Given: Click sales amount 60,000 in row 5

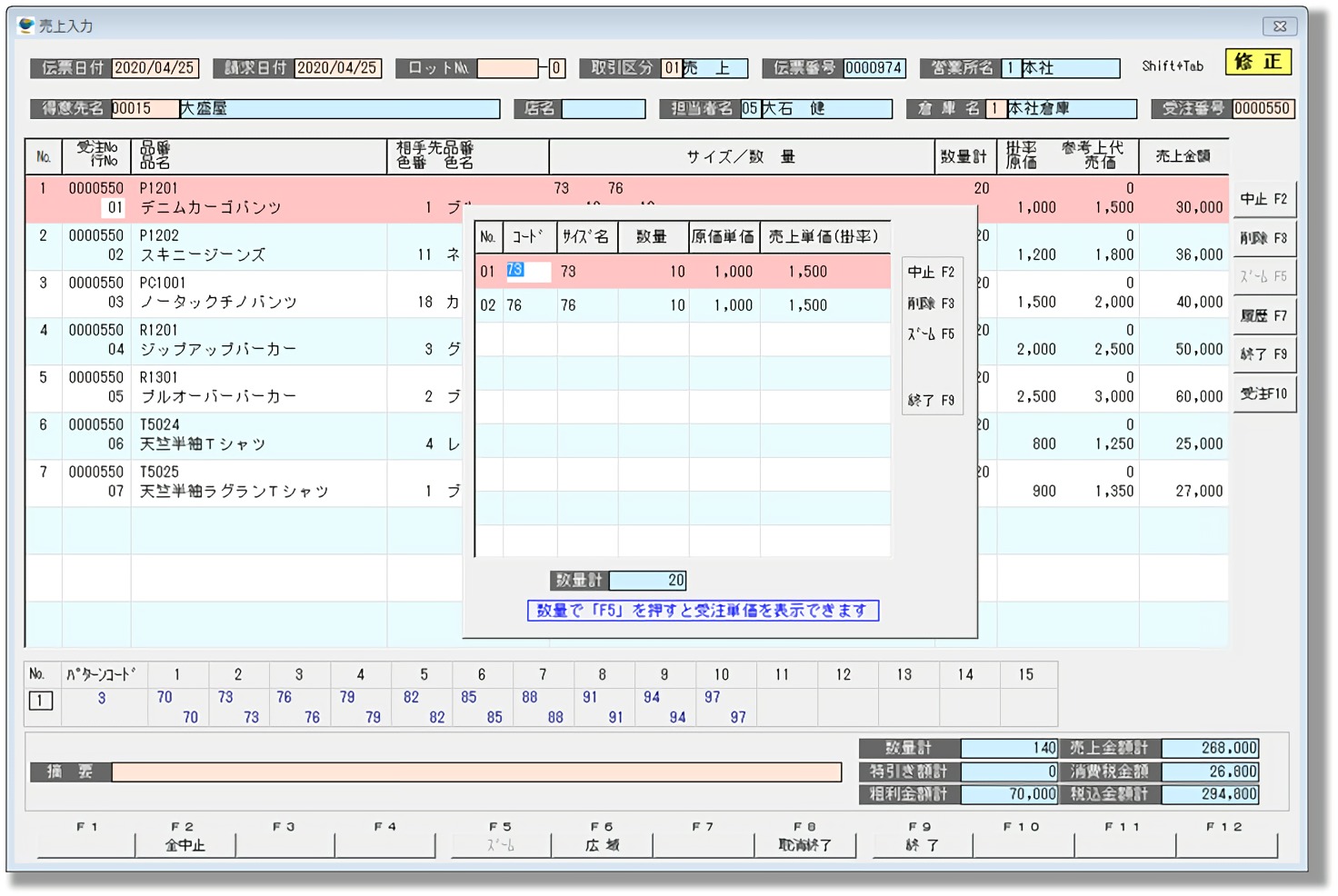Looking at the screenshot, I should pos(1199,397).
